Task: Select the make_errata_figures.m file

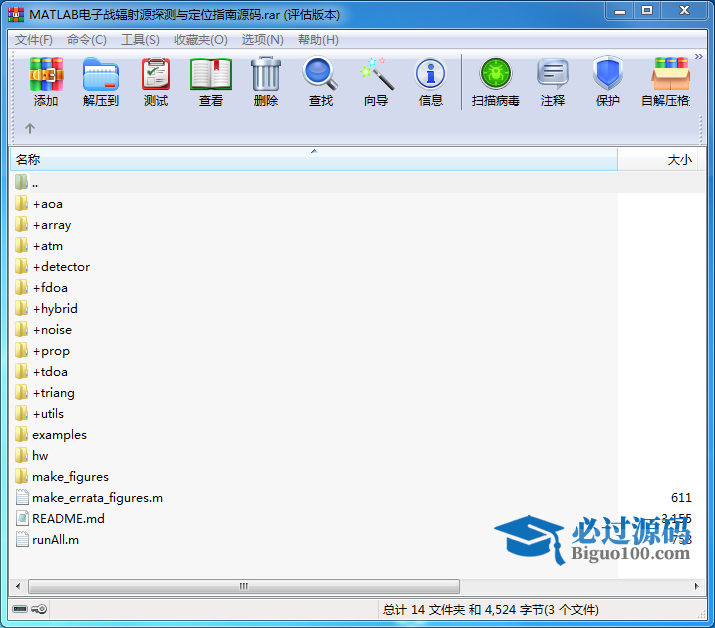Action: (x=89, y=498)
